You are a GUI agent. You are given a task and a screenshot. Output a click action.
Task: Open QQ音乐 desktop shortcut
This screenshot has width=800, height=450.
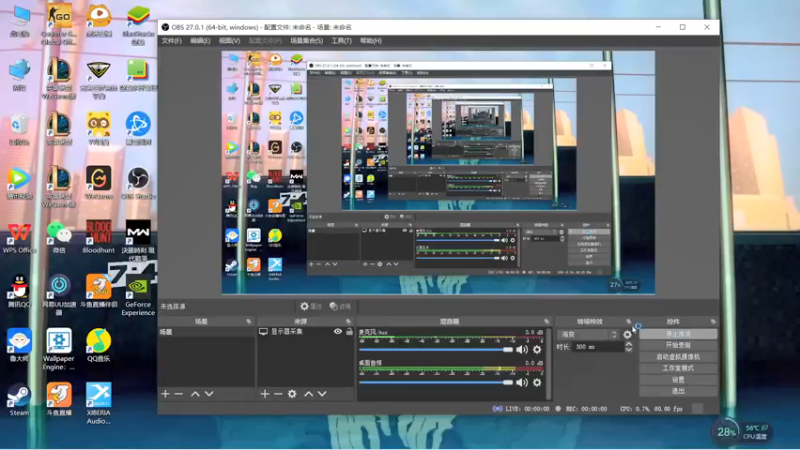pyautogui.click(x=98, y=345)
